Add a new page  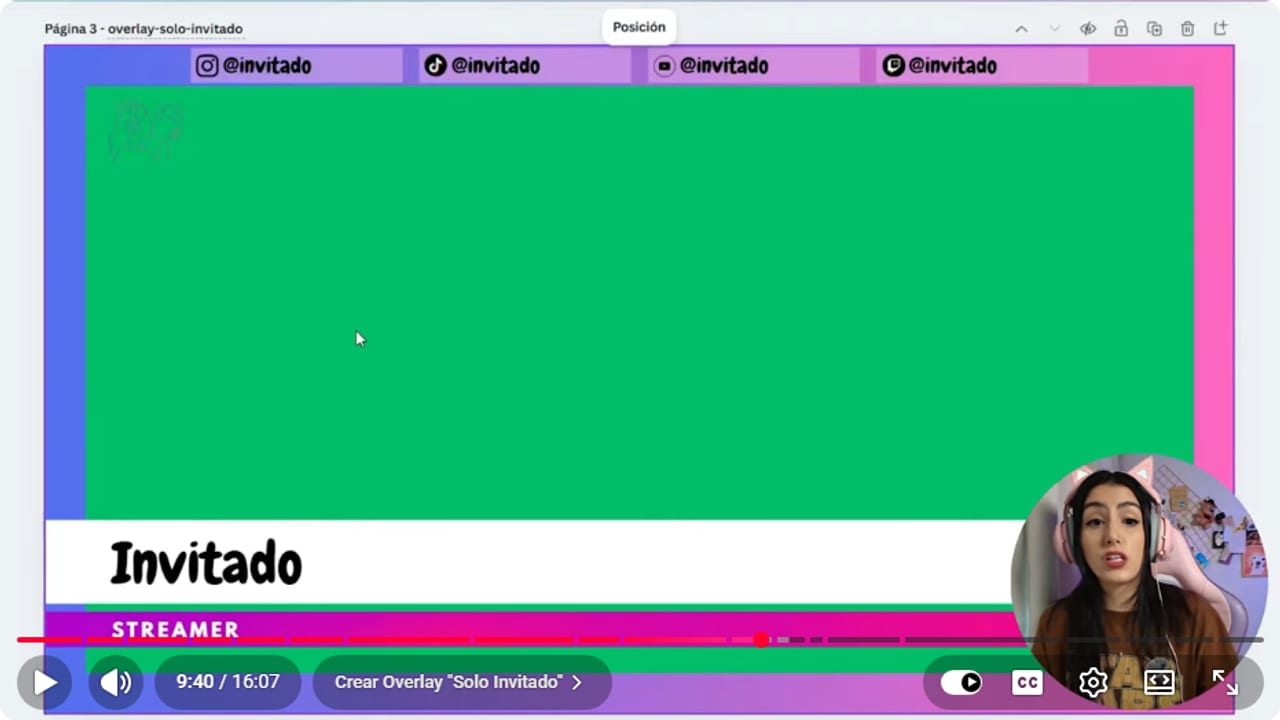click(x=1220, y=29)
